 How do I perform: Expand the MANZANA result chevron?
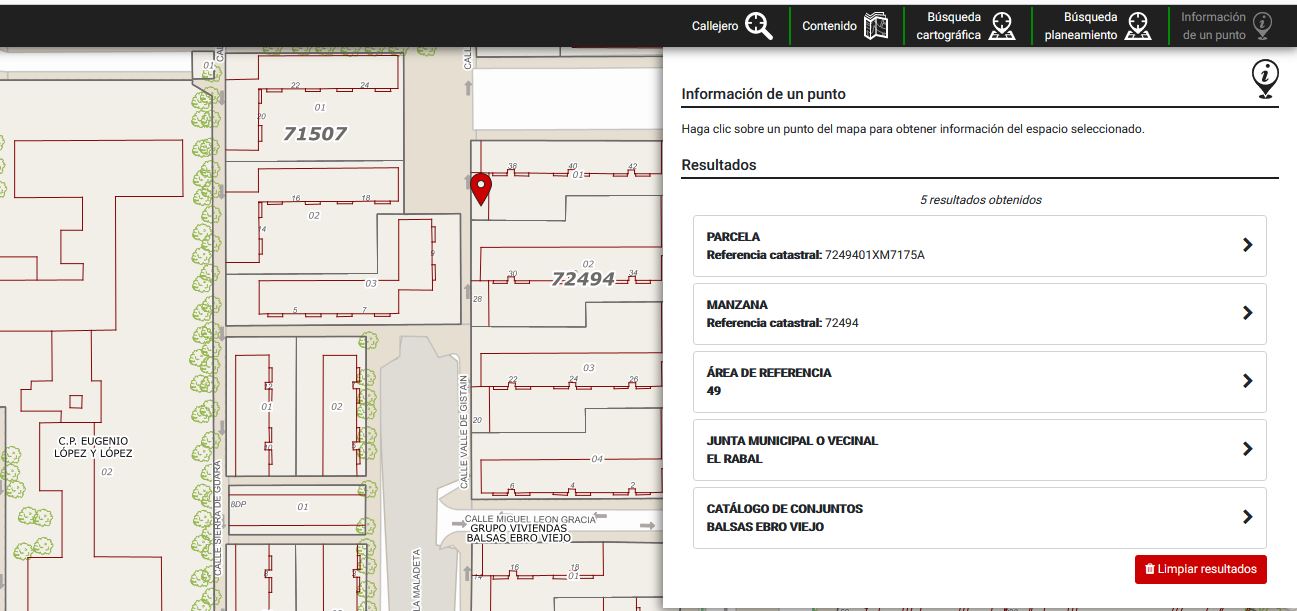coord(1247,313)
